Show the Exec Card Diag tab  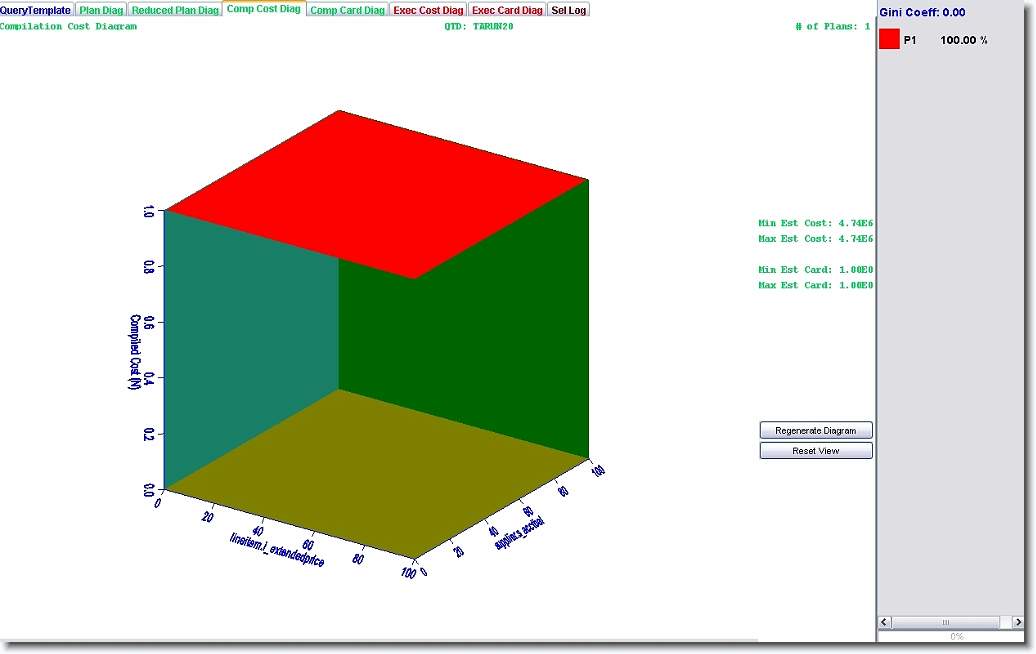(x=507, y=10)
